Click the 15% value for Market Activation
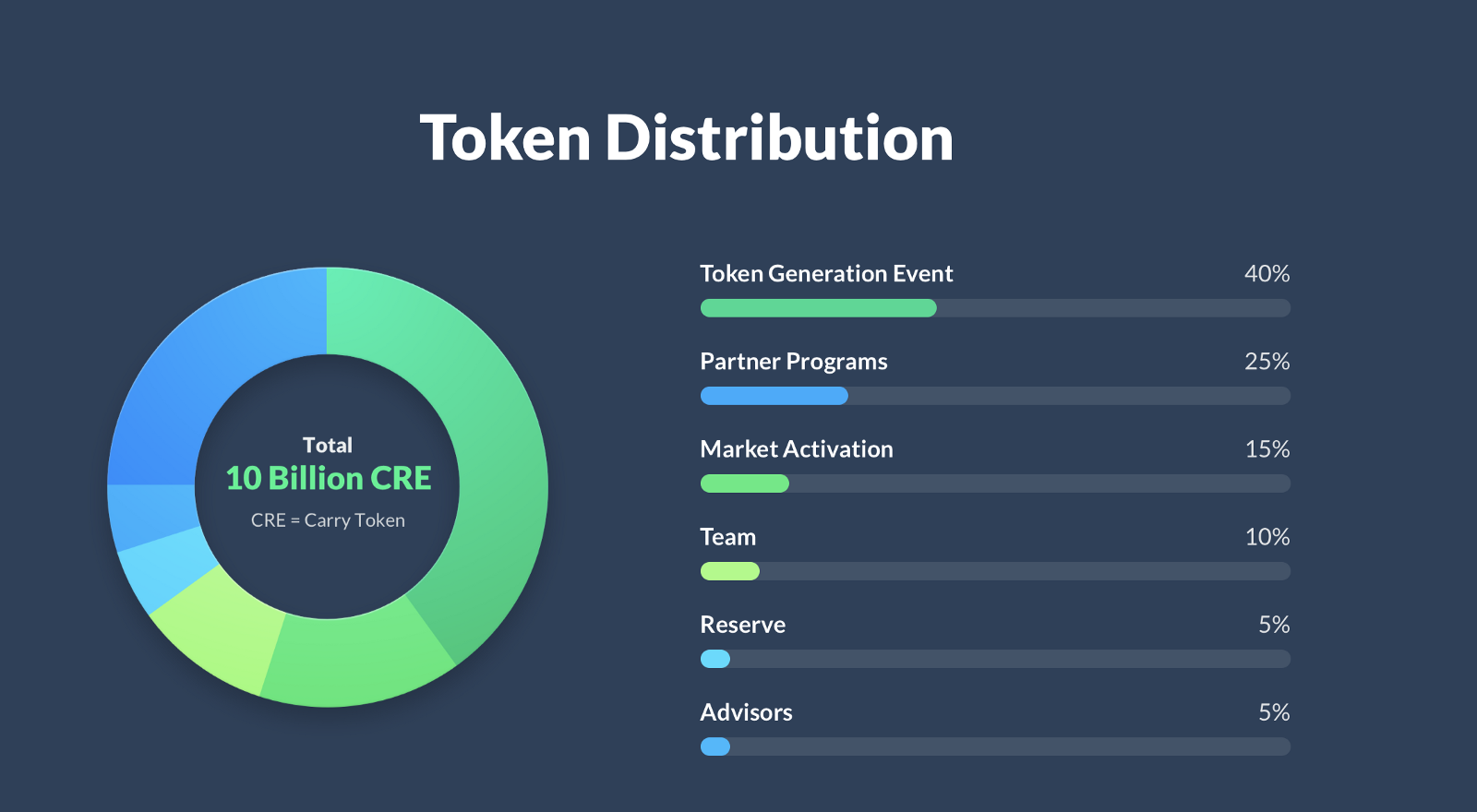 click(1267, 449)
